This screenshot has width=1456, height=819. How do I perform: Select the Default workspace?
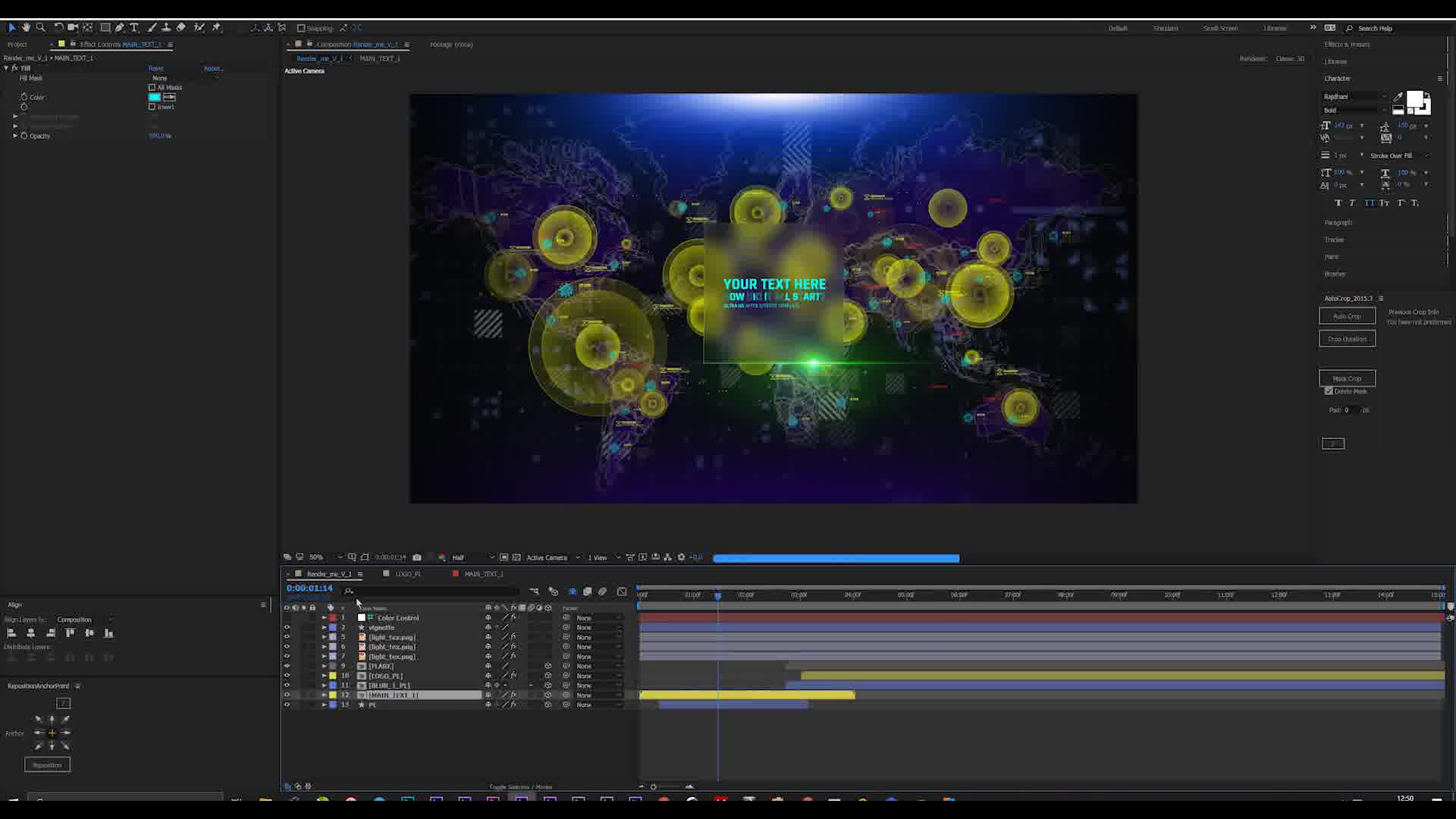click(1118, 29)
